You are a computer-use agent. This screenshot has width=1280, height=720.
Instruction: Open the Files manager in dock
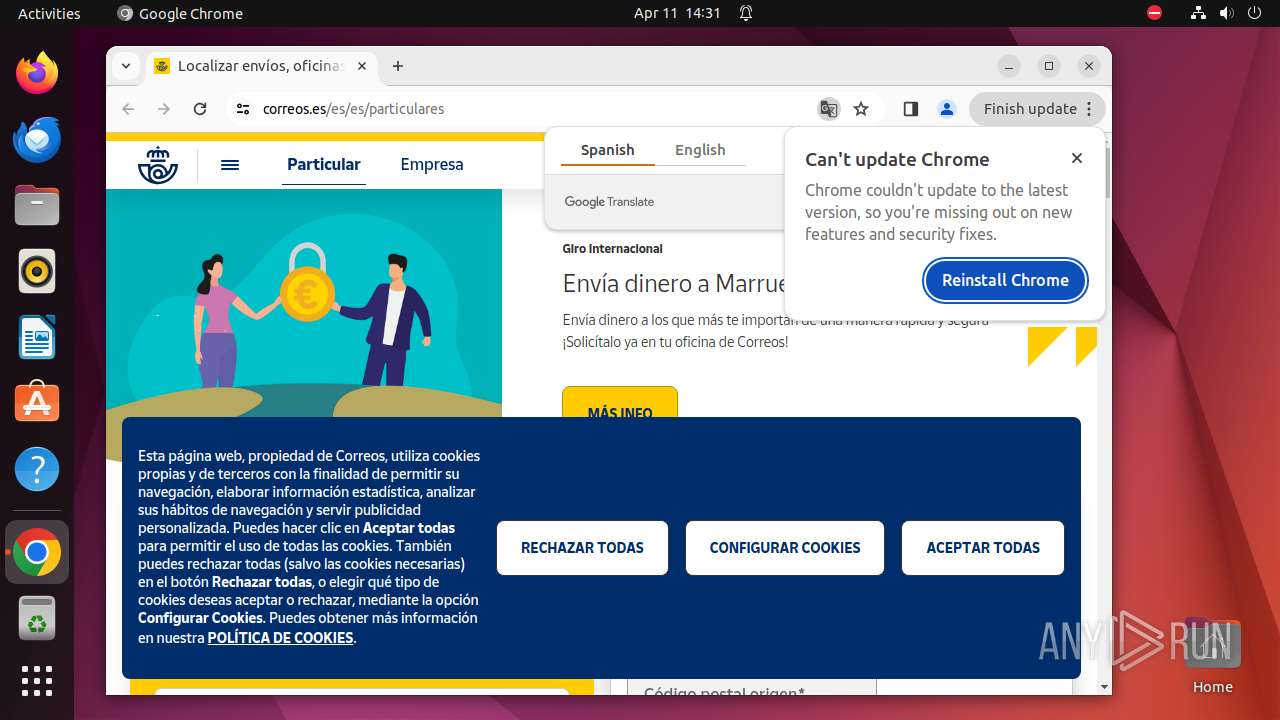(x=37, y=205)
